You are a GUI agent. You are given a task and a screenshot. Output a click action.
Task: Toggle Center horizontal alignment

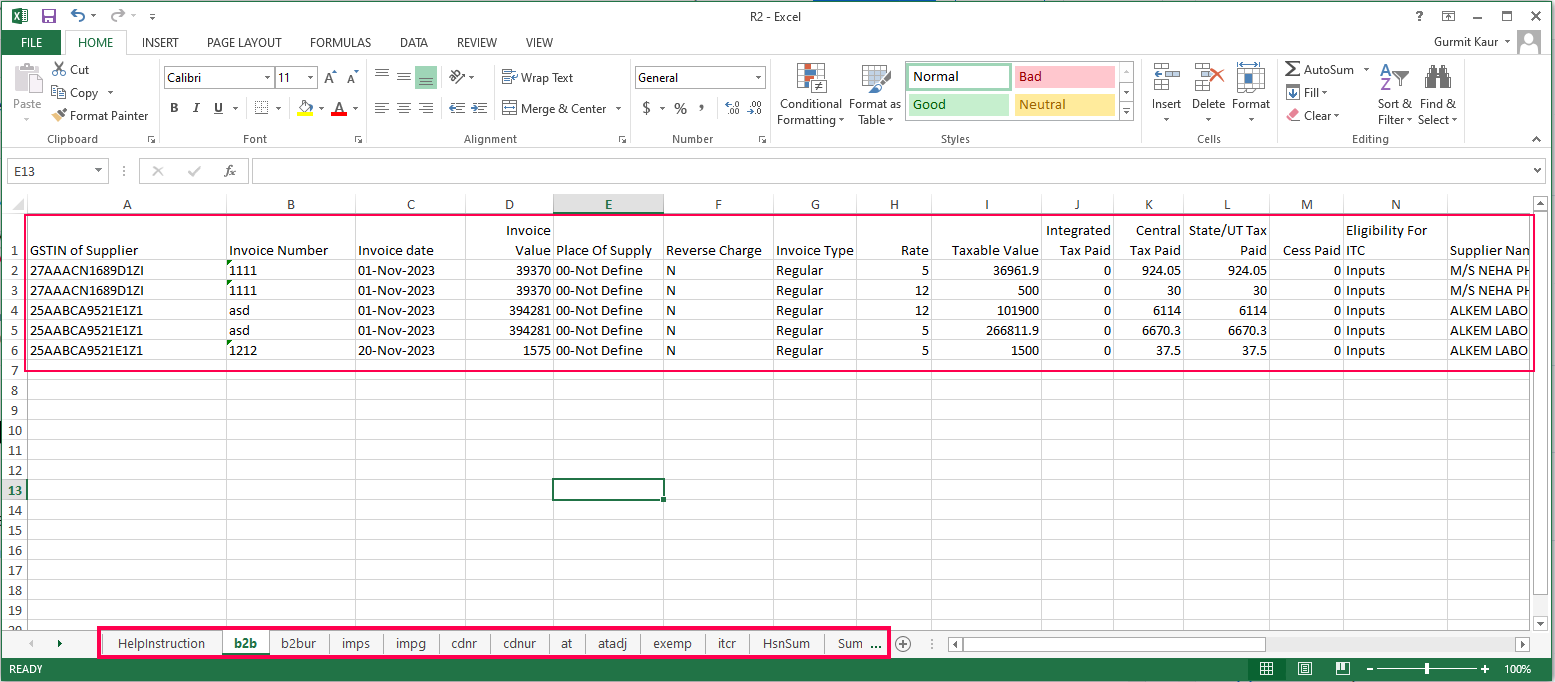404,108
